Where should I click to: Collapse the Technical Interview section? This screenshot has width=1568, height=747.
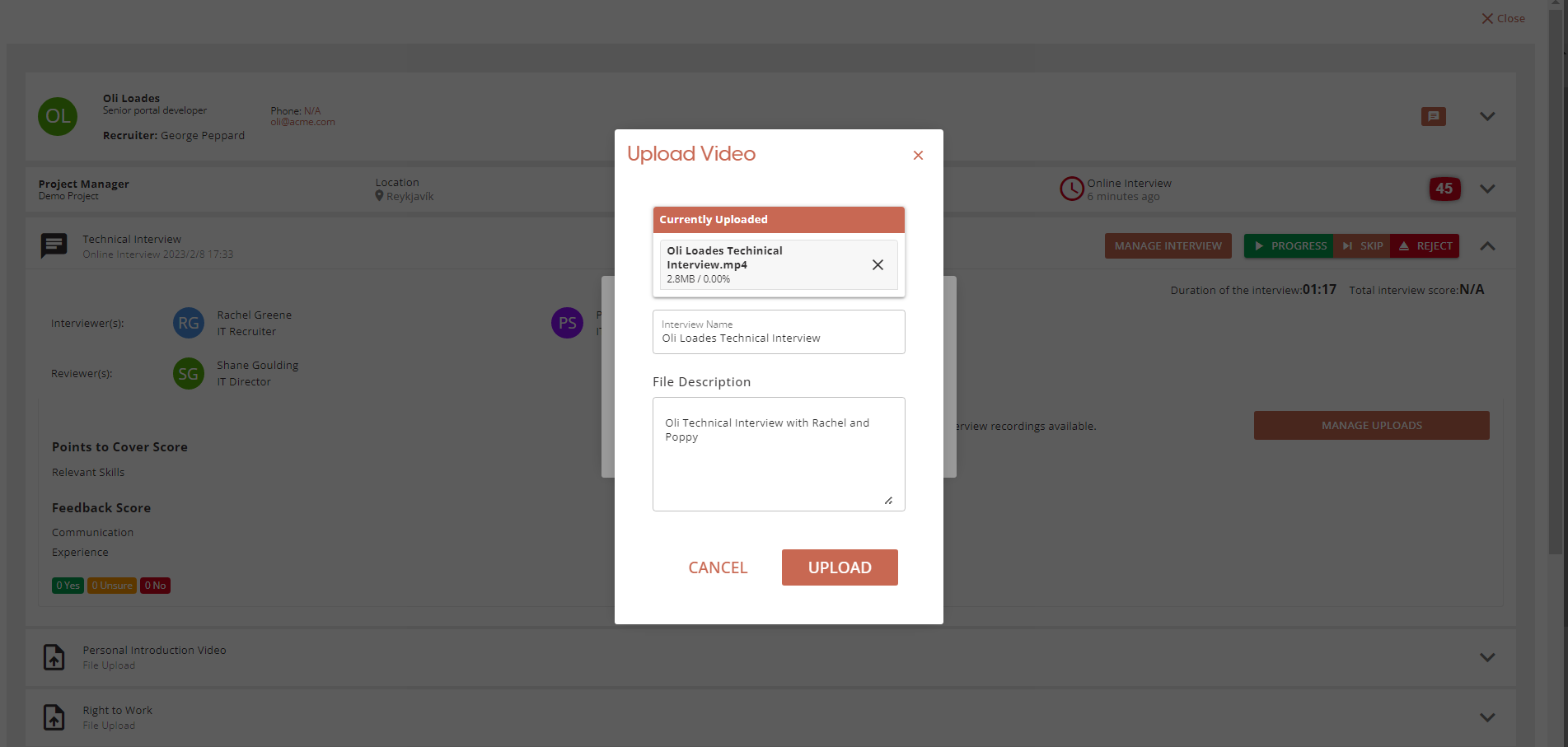[1487, 246]
